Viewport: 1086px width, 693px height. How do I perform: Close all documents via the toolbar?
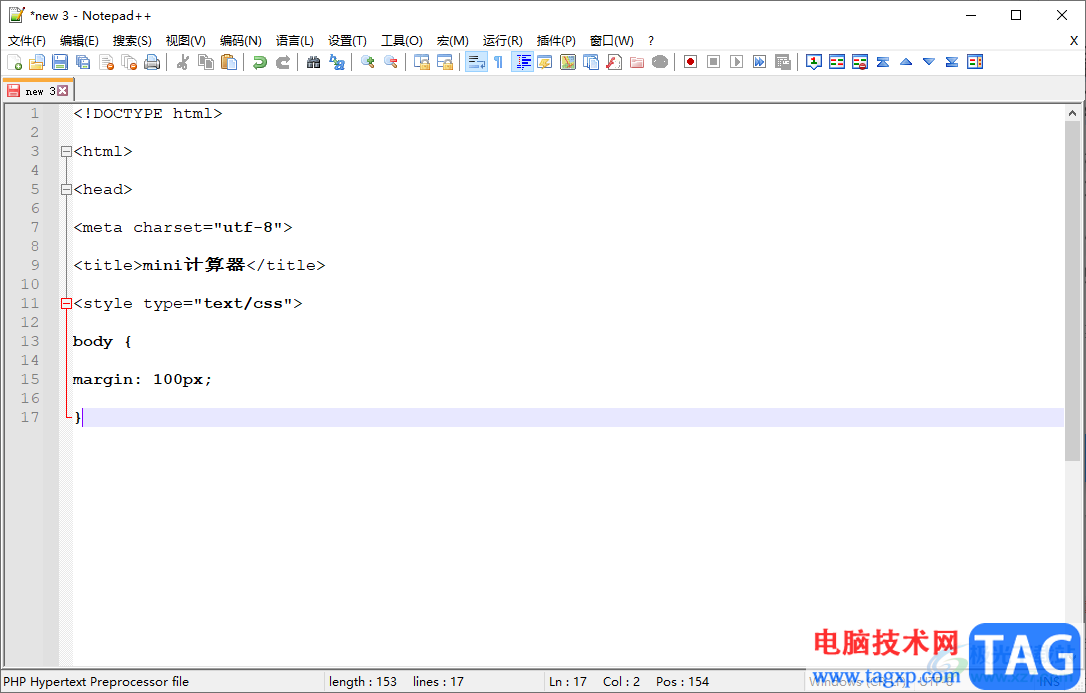coord(129,62)
